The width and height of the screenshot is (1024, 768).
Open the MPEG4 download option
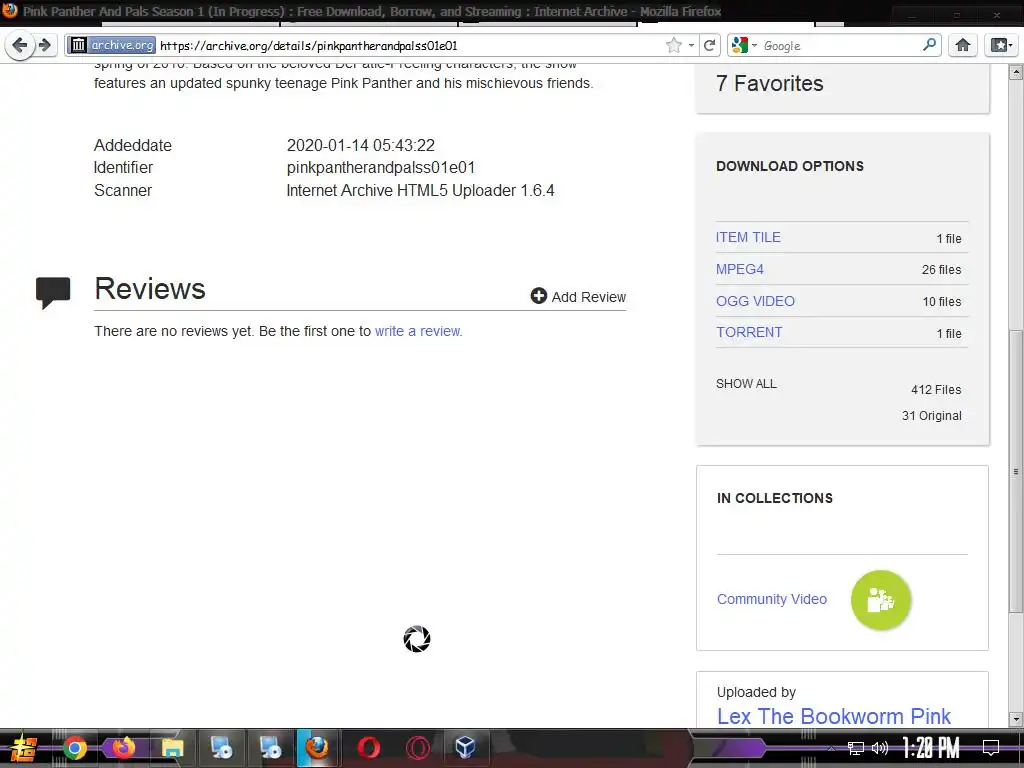coord(739,269)
